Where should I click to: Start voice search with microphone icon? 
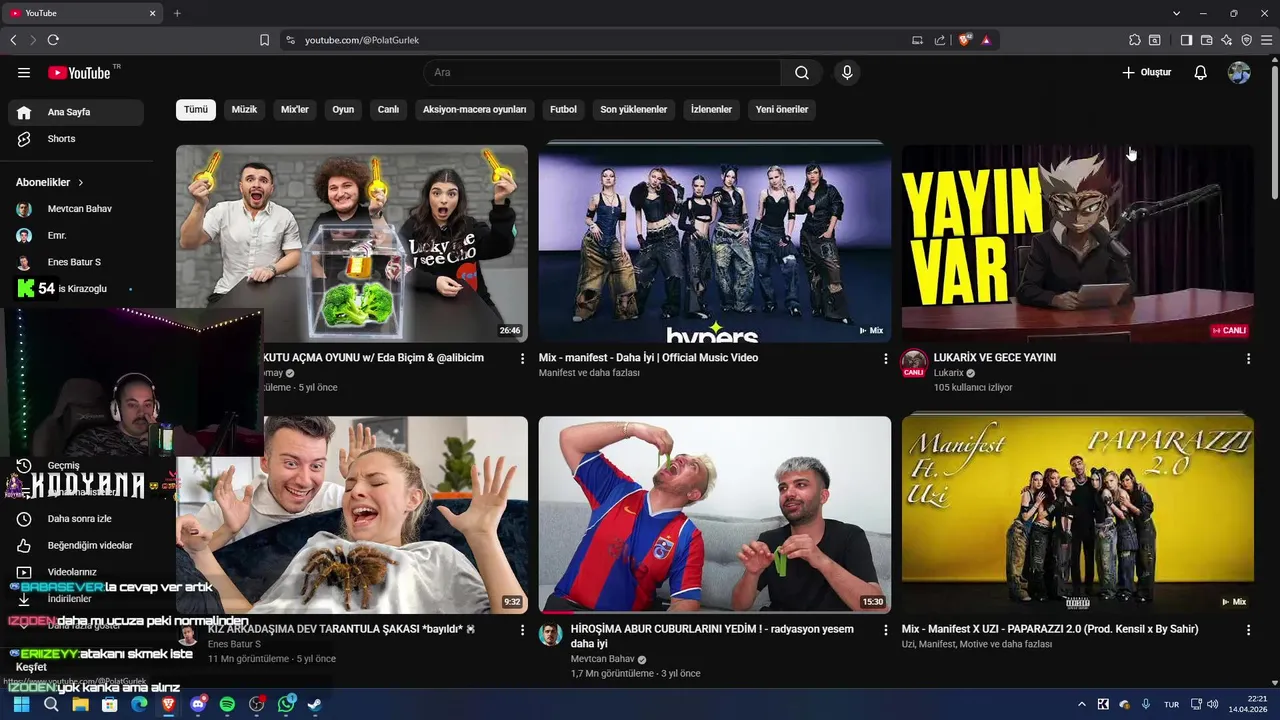click(847, 72)
